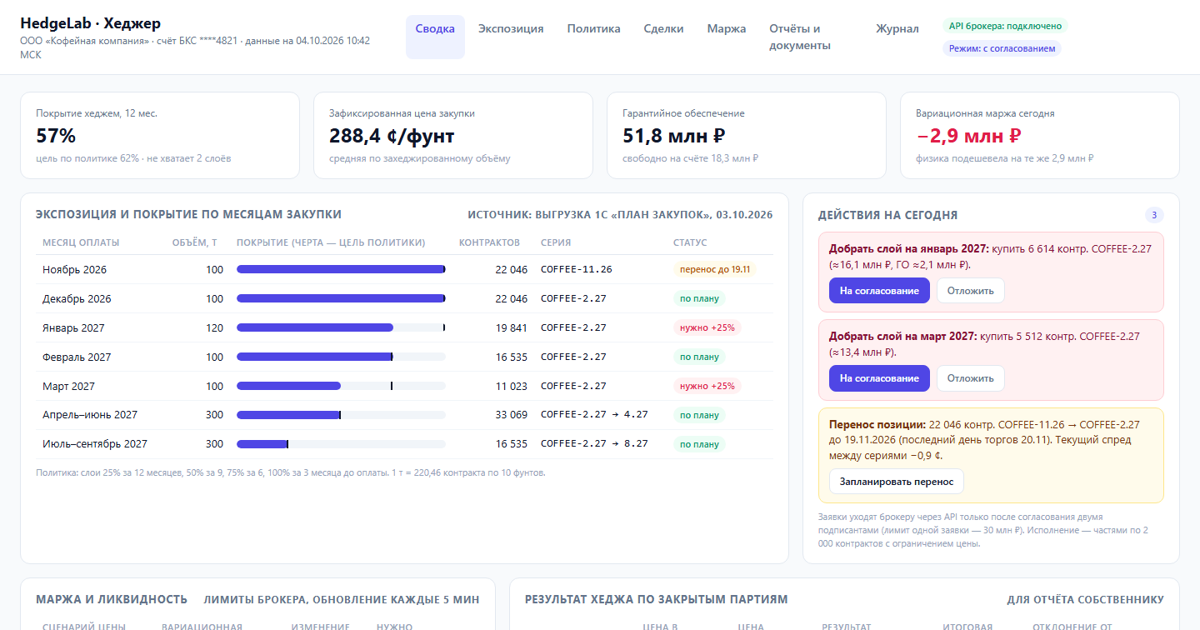Select the Февраль 2027 row label
Viewport: 1200px width, 630px height.
(x=76, y=357)
